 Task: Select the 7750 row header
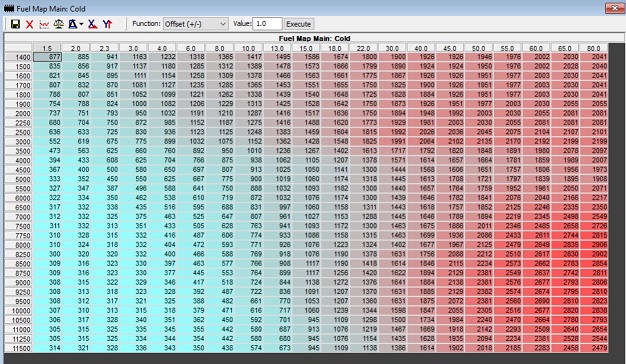[19, 235]
